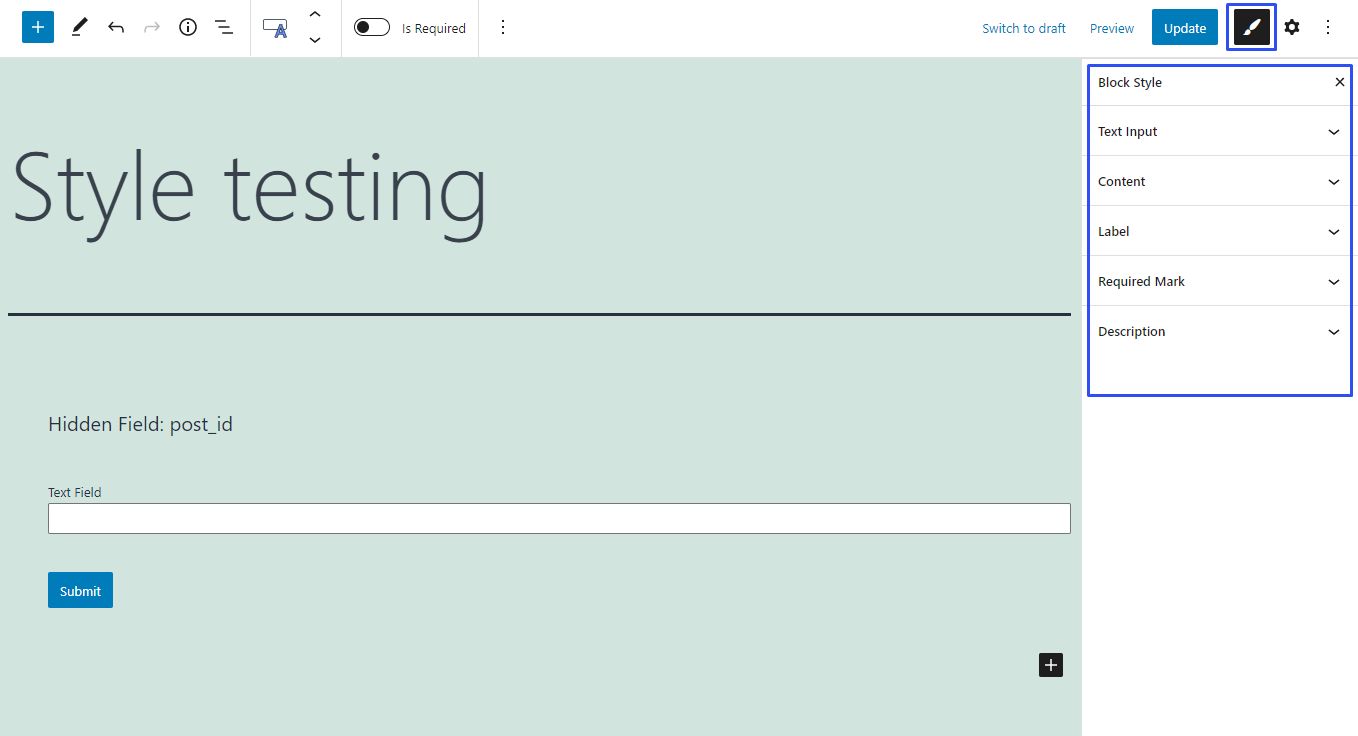This screenshot has height=736, width=1358.
Task: Enable the Is Required toggle
Action: point(371,27)
